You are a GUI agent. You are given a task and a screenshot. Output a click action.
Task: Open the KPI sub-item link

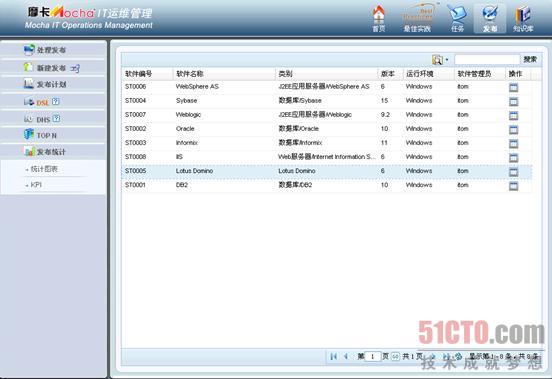pos(36,185)
